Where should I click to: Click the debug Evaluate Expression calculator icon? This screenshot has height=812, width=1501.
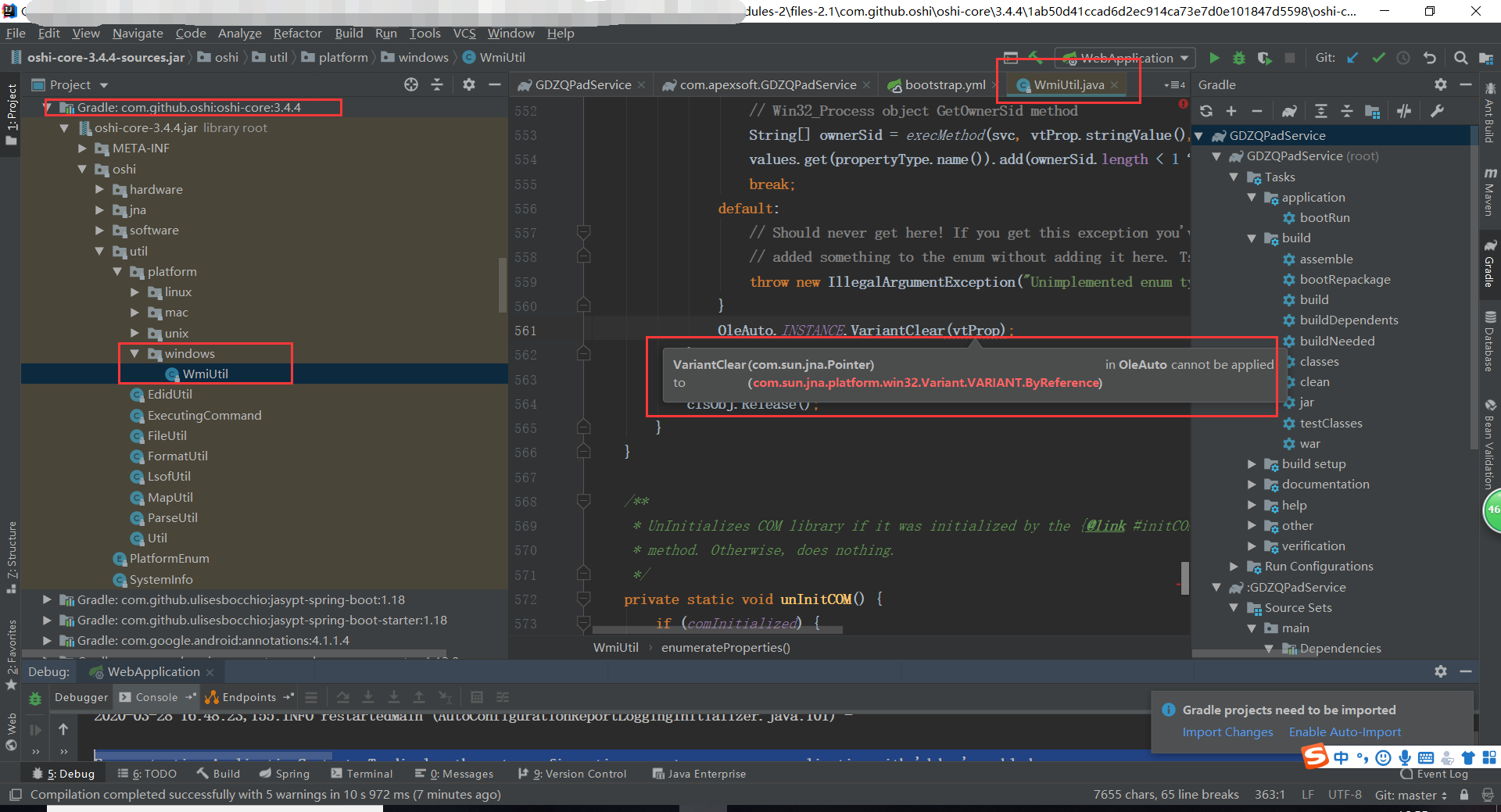click(477, 697)
